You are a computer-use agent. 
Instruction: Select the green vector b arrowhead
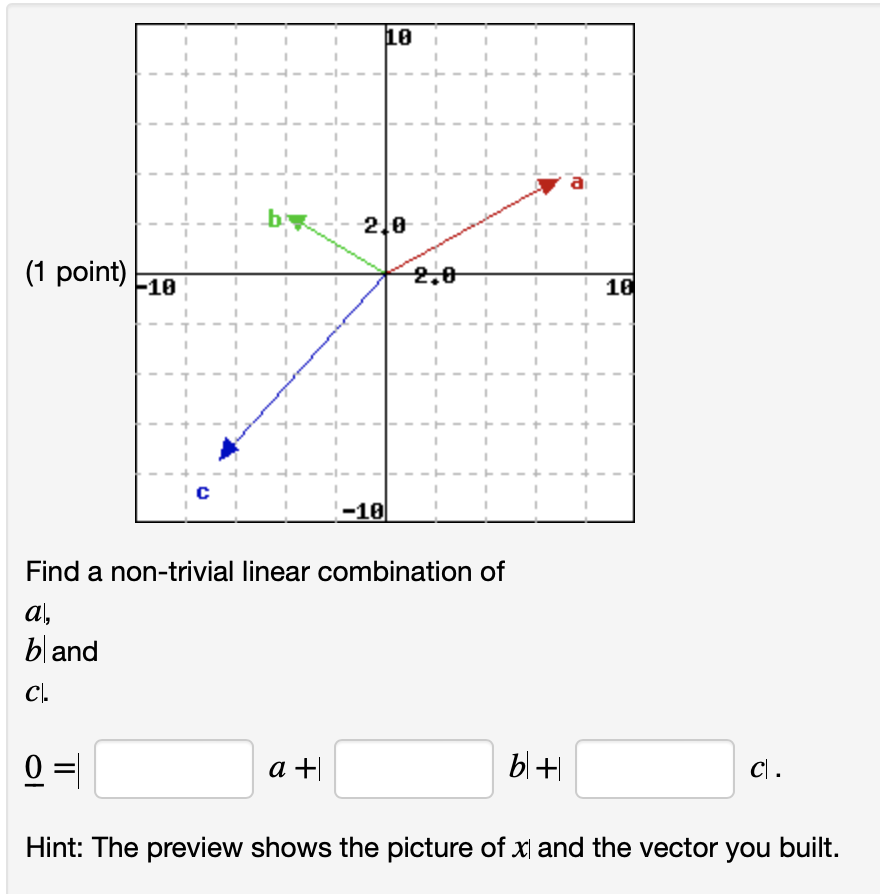(x=297, y=220)
